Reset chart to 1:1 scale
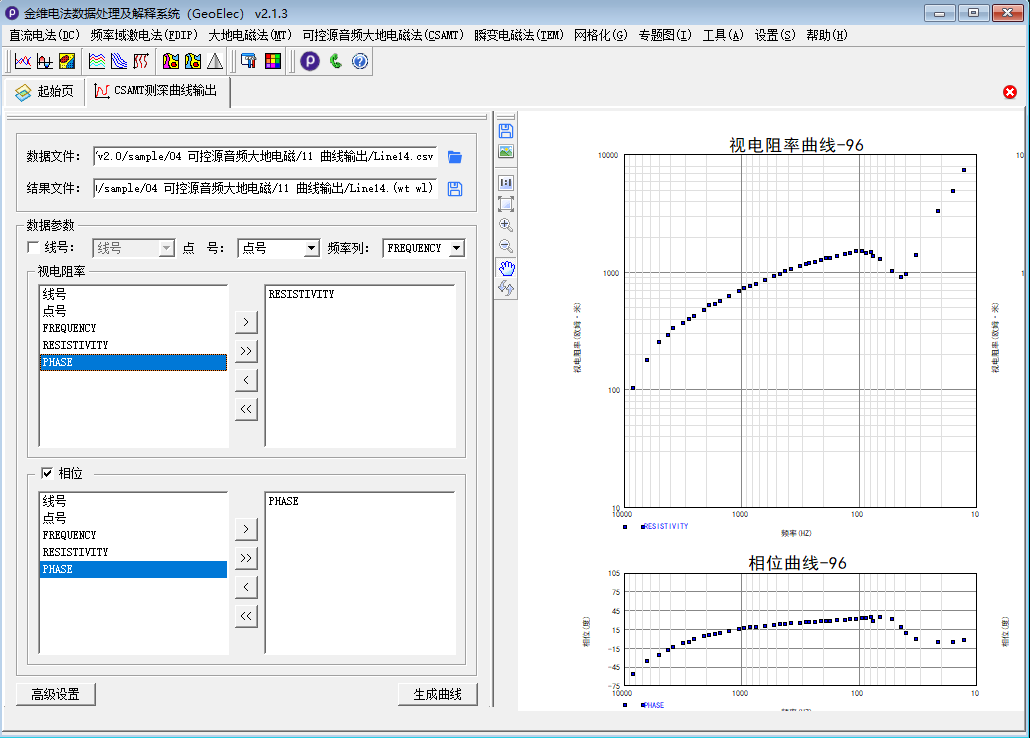1030x738 pixels. coord(506,183)
